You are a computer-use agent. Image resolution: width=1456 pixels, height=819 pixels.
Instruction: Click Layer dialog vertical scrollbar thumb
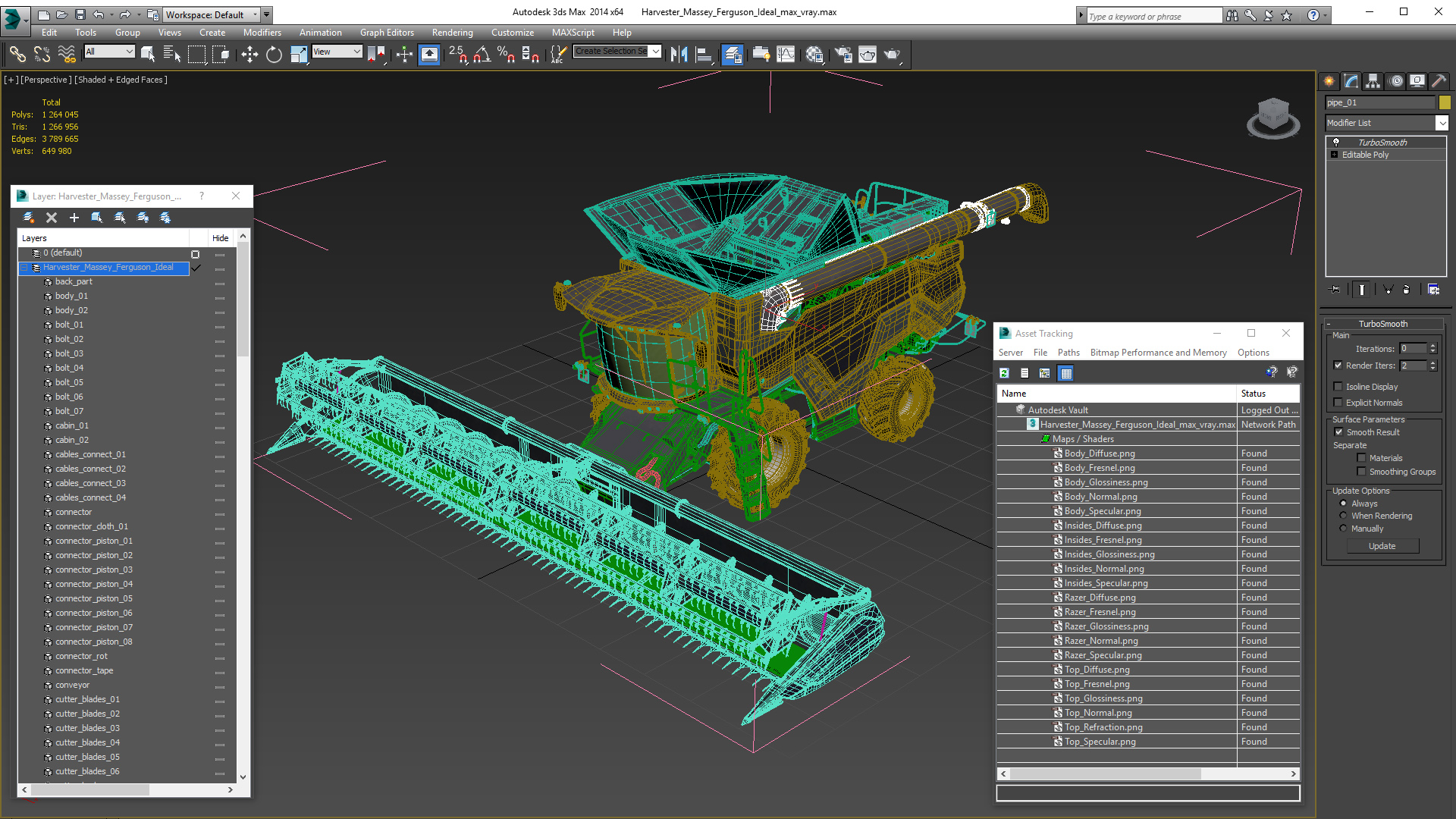pyautogui.click(x=243, y=300)
